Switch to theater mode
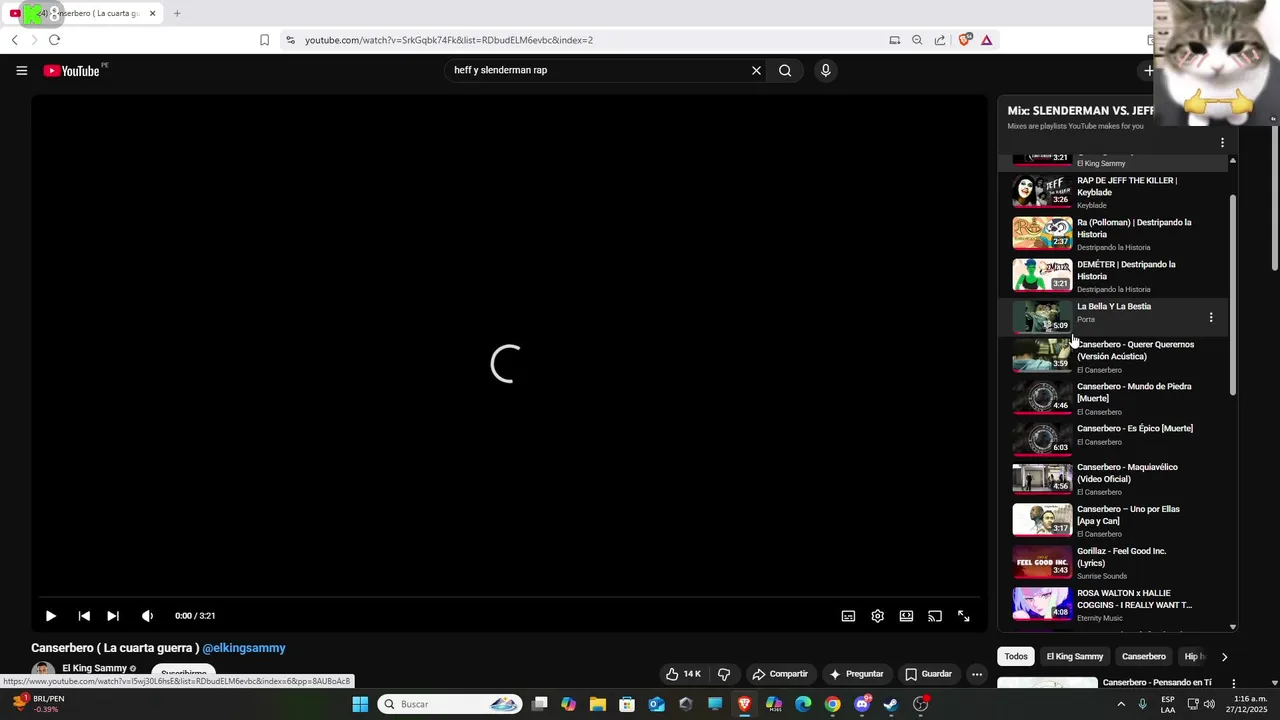The width and height of the screenshot is (1280, 720). click(x=906, y=616)
